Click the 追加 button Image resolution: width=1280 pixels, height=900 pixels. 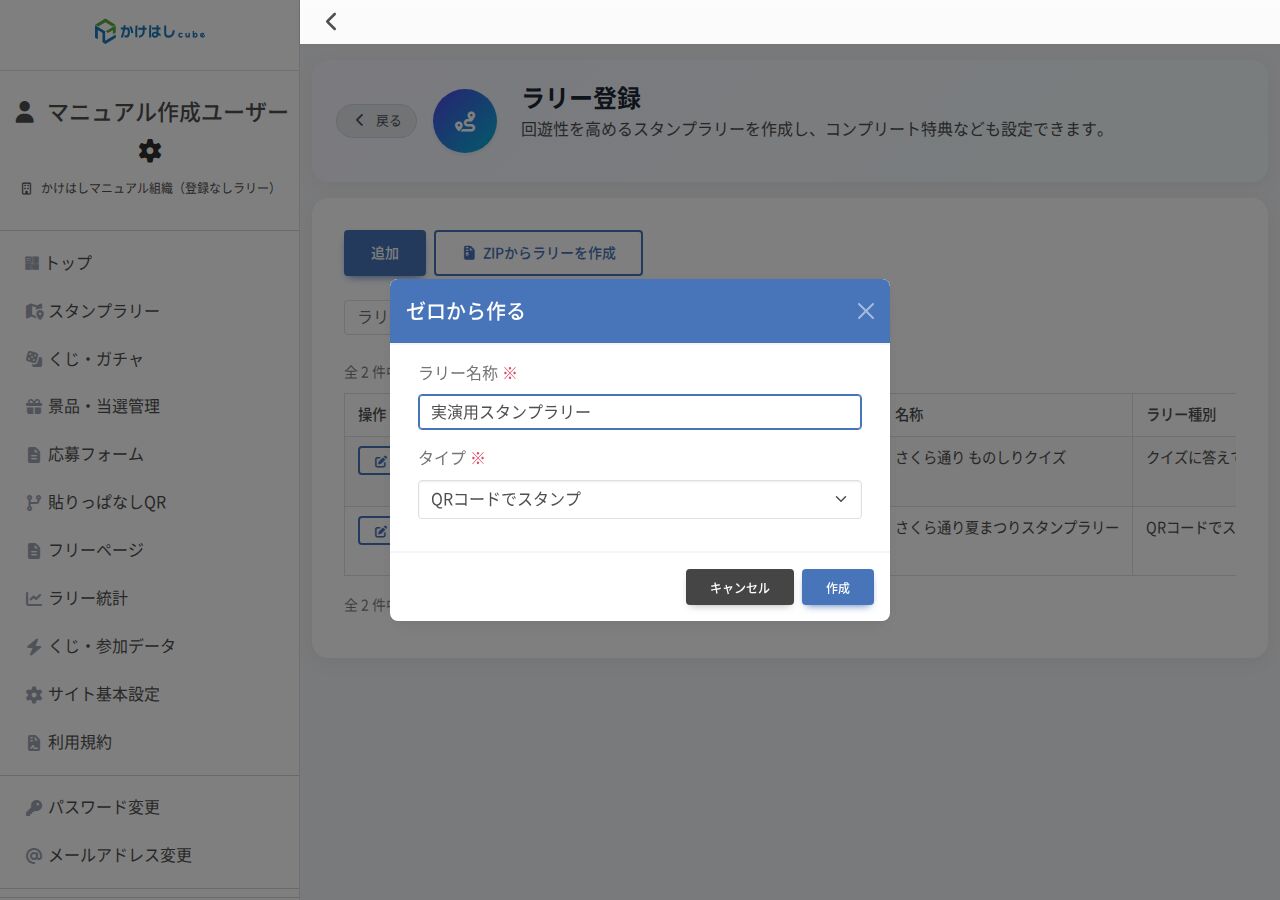click(385, 253)
